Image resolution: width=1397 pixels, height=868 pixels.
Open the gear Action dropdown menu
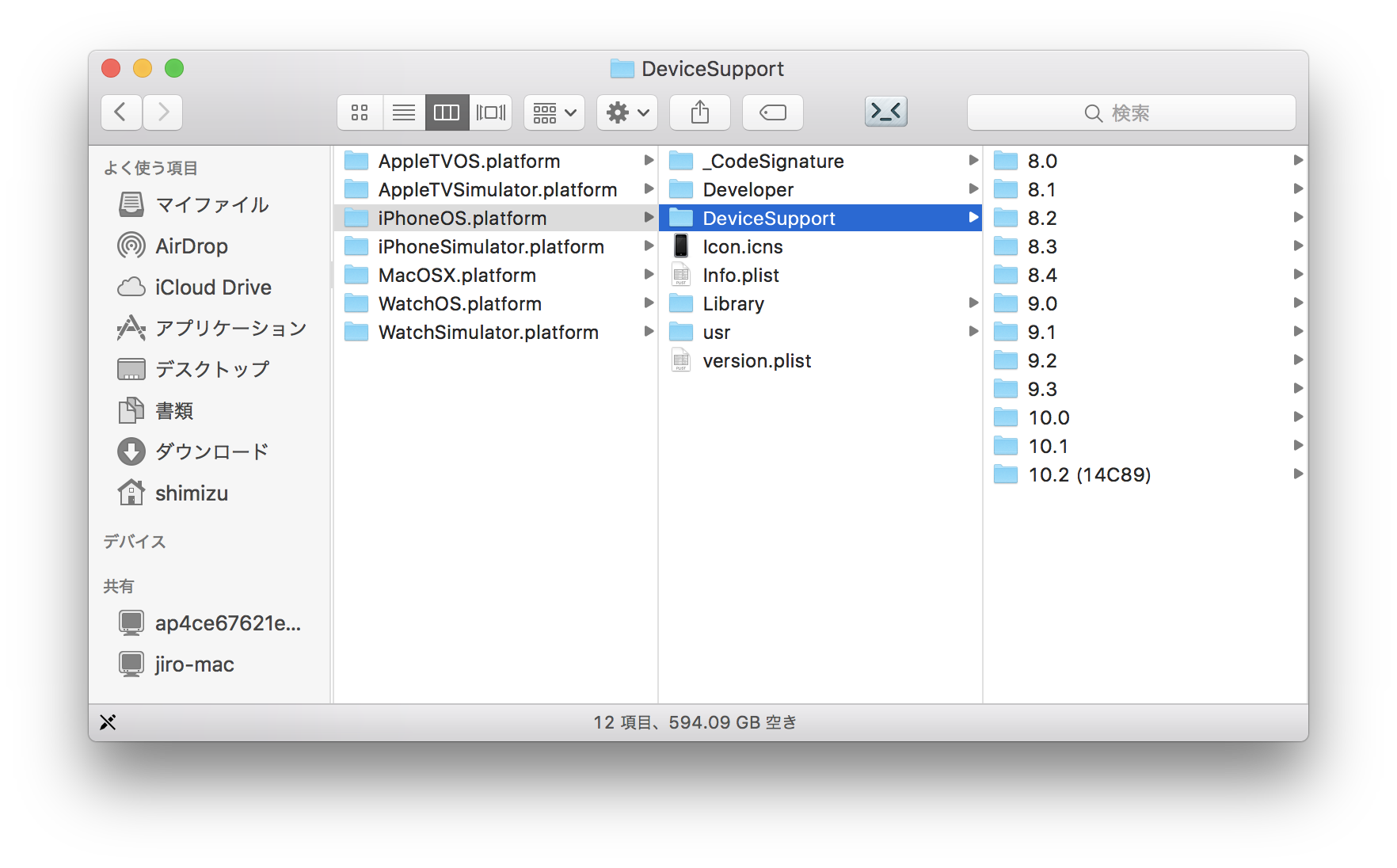627,112
